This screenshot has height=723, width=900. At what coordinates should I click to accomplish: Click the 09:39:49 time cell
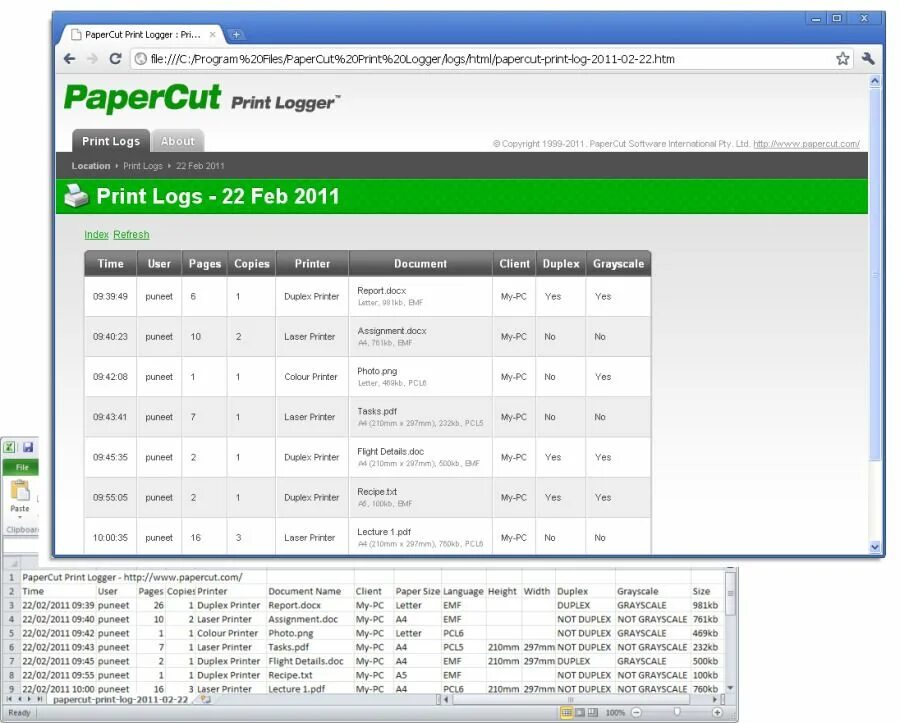click(x=110, y=296)
